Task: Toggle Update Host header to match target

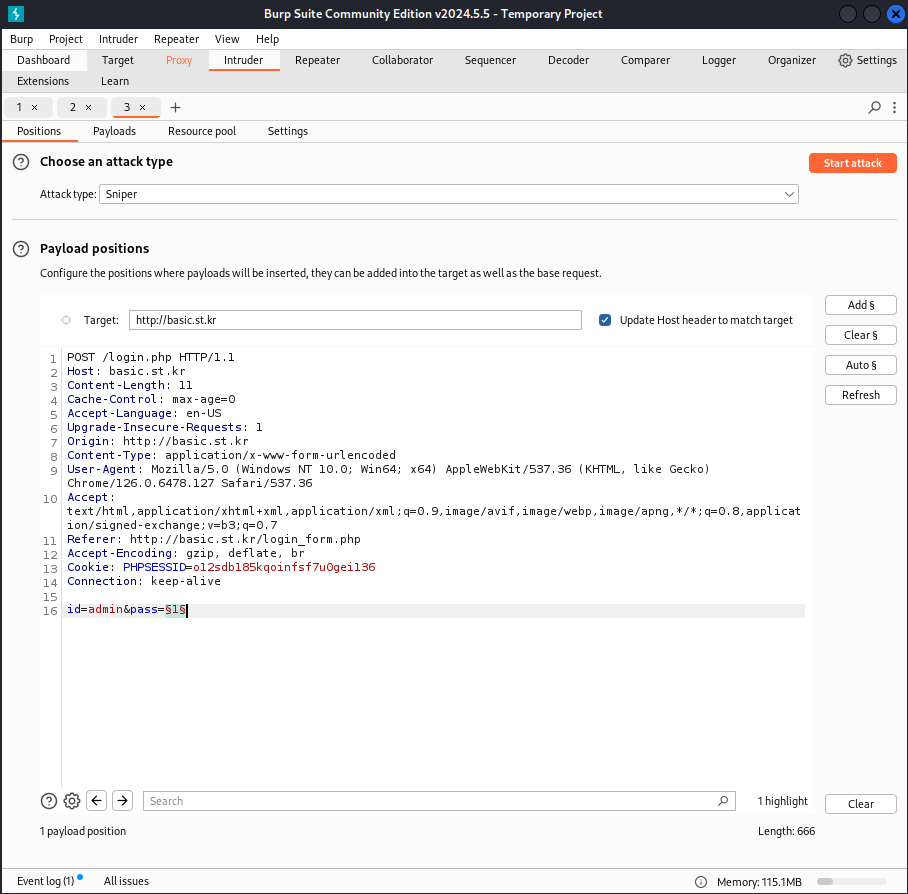Action: tap(605, 320)
